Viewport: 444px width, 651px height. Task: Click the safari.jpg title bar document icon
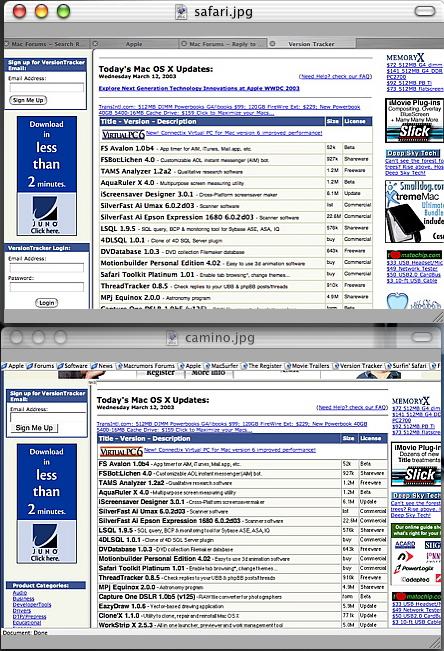point(181,12)
